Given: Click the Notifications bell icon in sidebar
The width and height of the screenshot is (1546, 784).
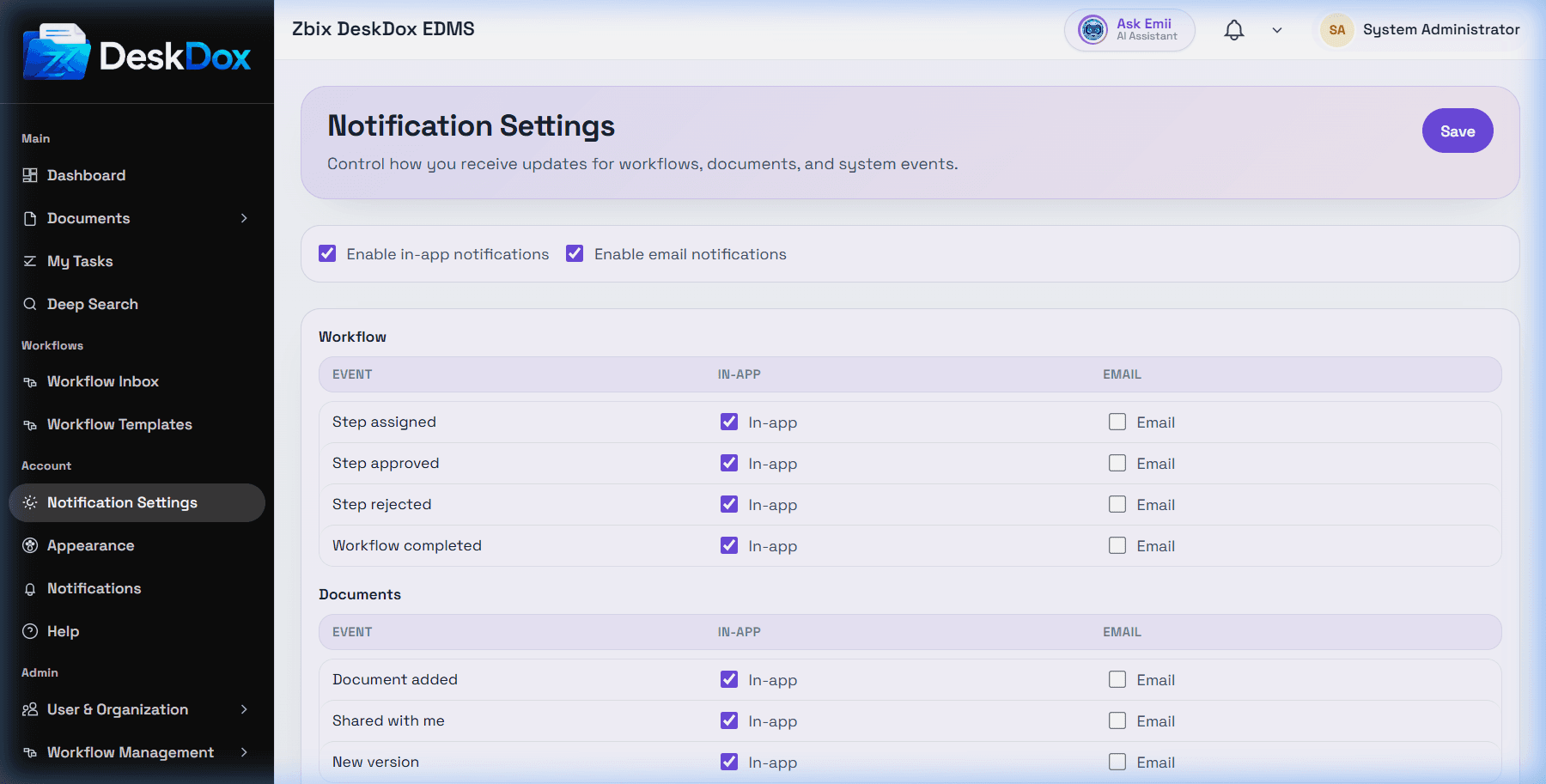Looking at the screenshot, I should coord(30,588).
